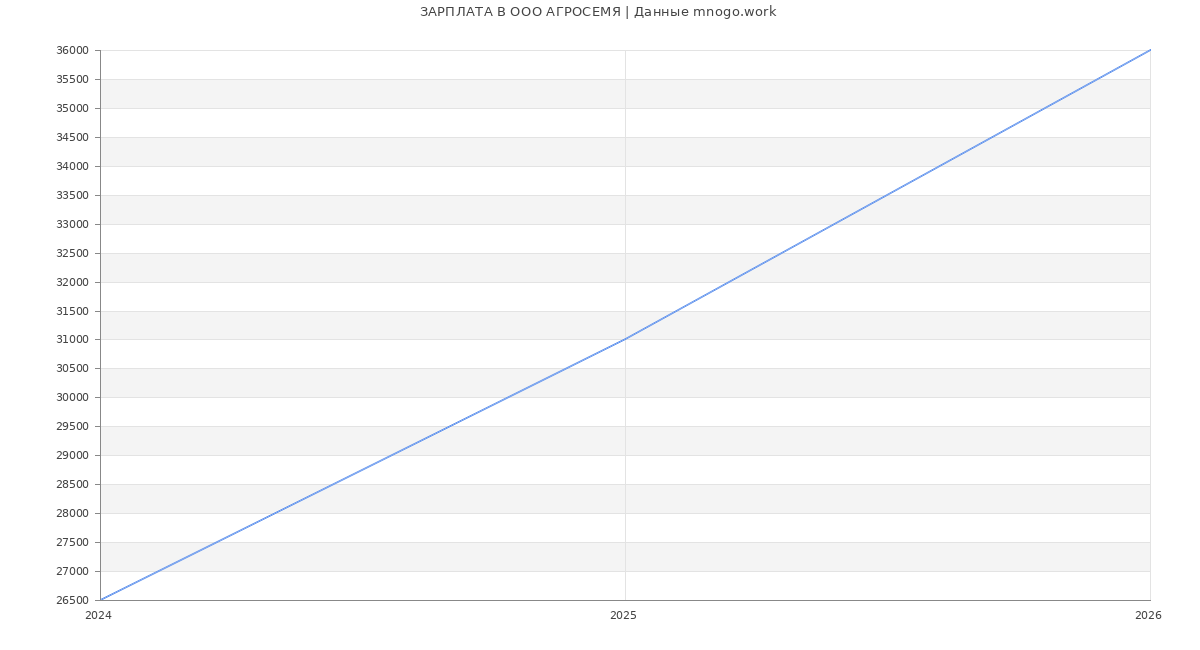Select the 2025 x-axis label
Image resolution: width=1200 pixels, height=650 pixels.
623,615
